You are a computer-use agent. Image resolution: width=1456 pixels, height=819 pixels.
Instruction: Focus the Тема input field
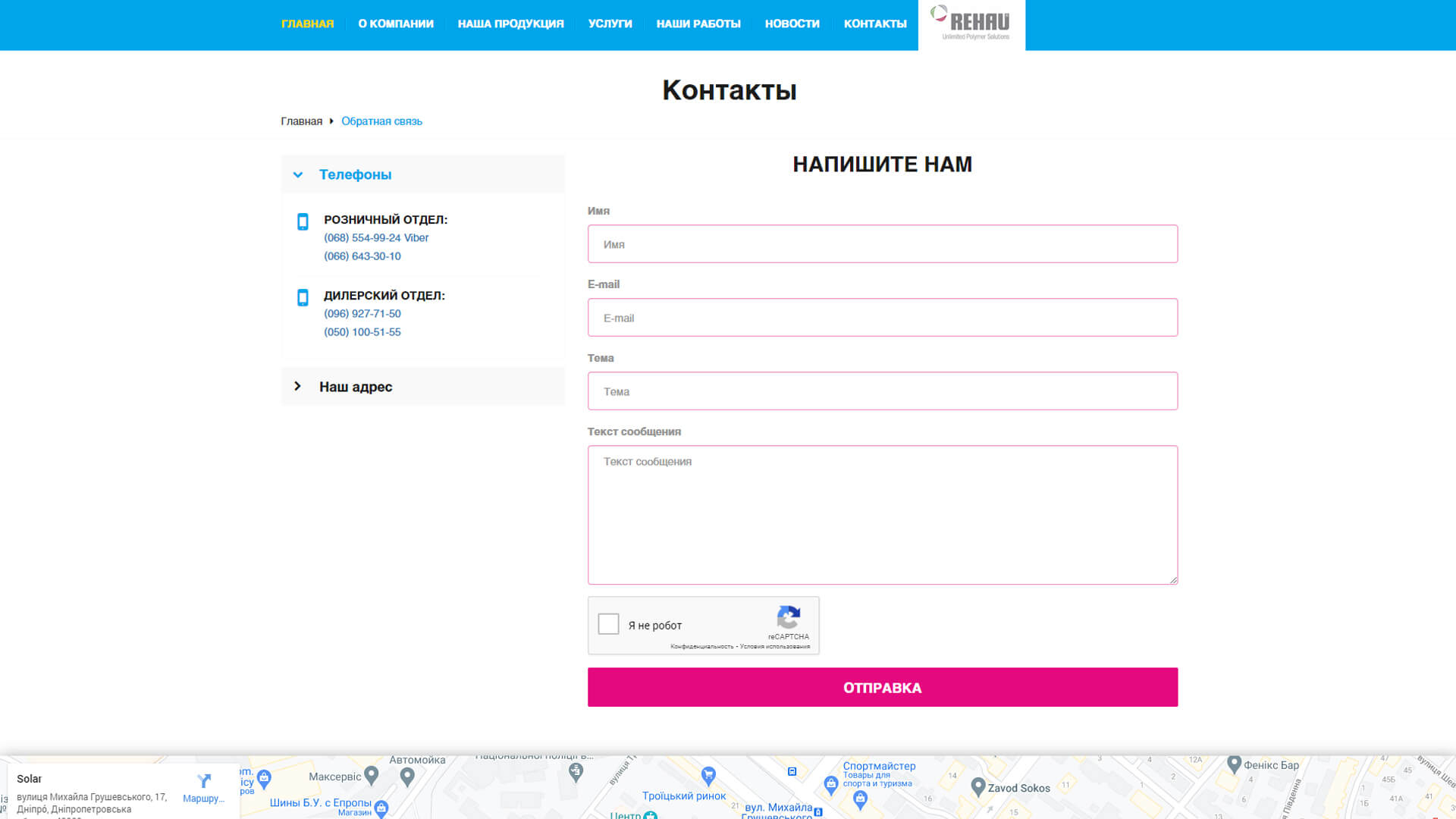pos(883,391)
